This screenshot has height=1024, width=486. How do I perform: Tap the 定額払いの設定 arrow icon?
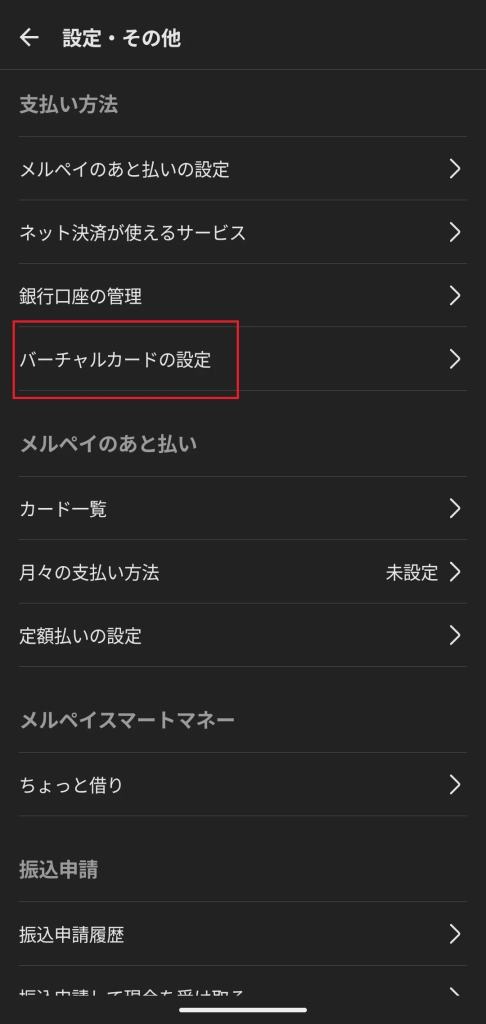455,635
